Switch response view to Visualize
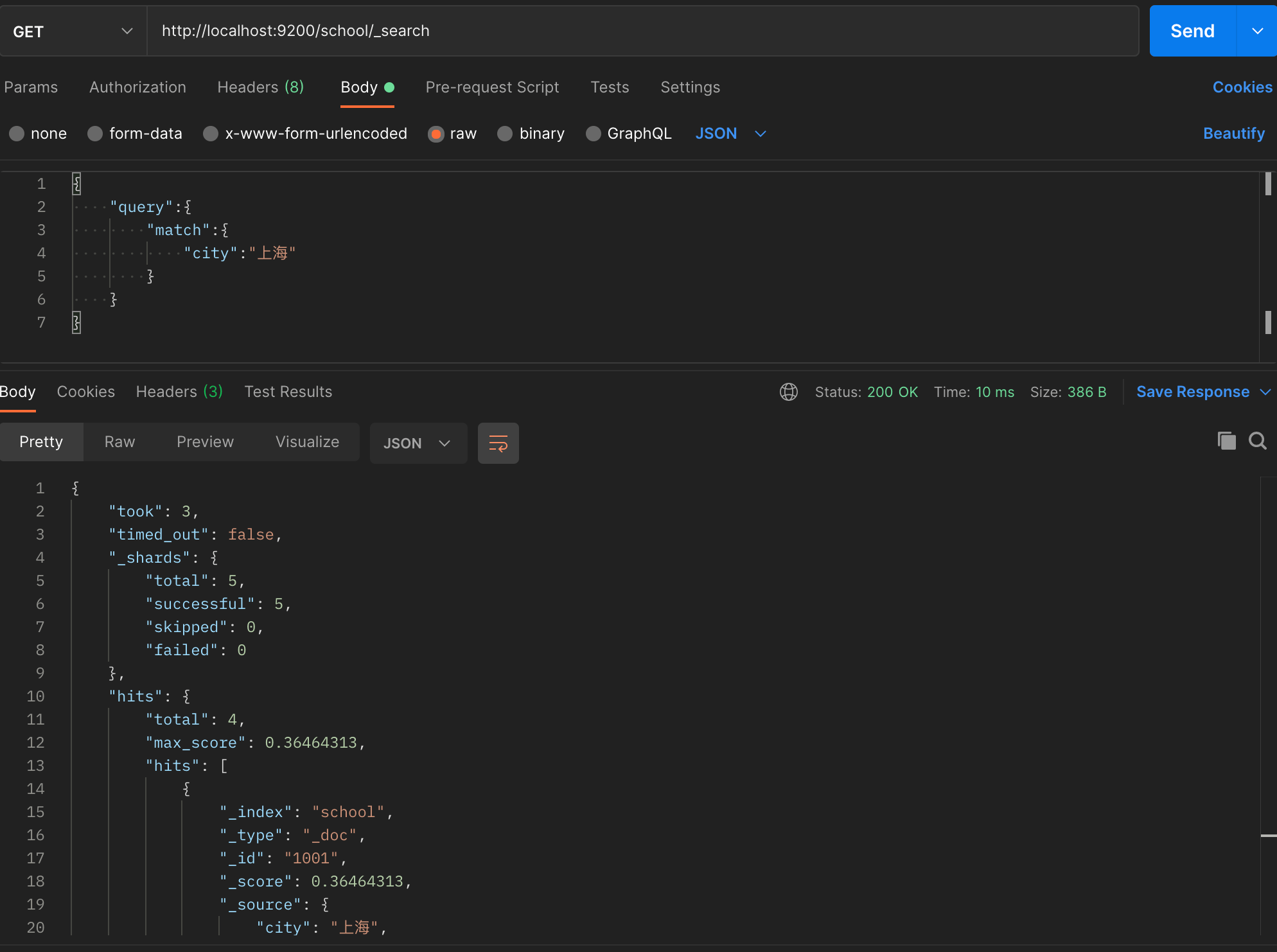 pos(308,442)
